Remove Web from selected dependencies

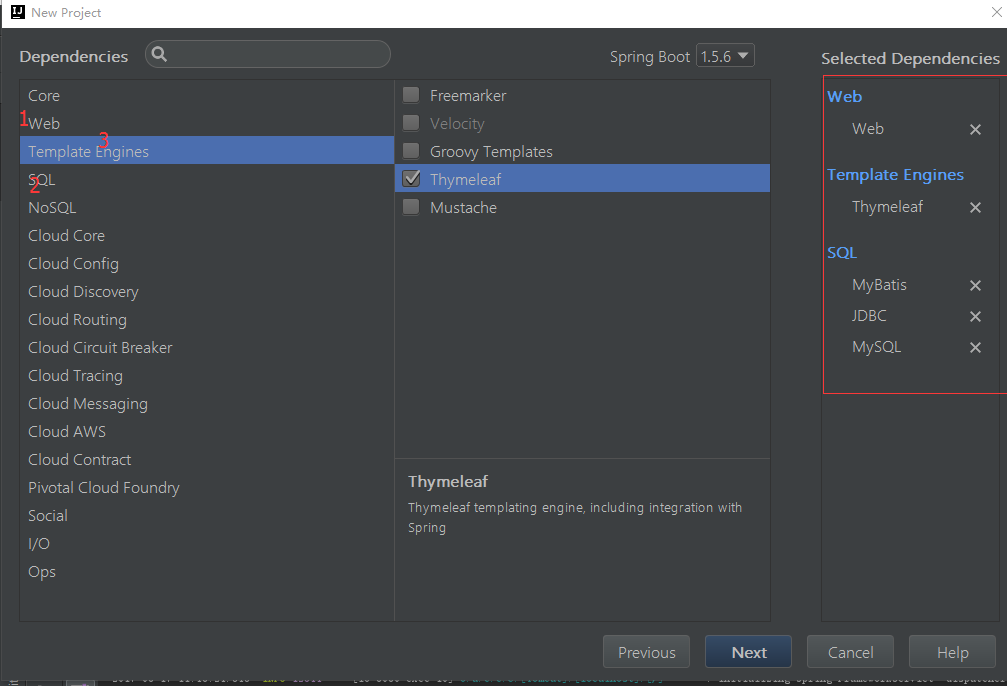pos(975,130)
